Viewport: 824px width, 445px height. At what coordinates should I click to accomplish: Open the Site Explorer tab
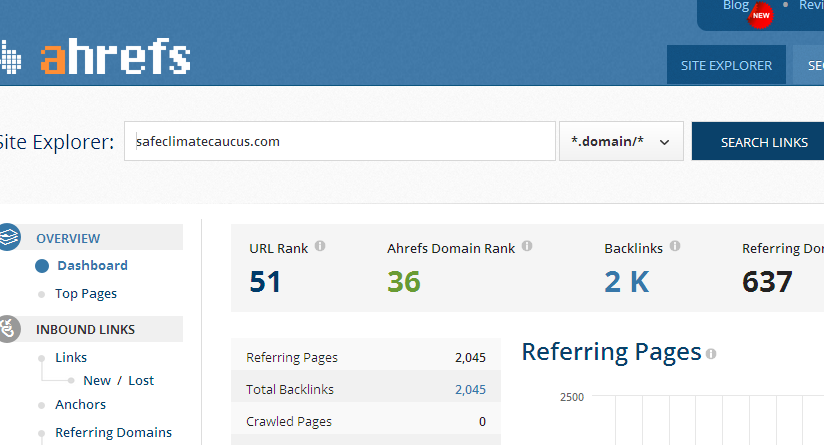click(x=726, y=65)
